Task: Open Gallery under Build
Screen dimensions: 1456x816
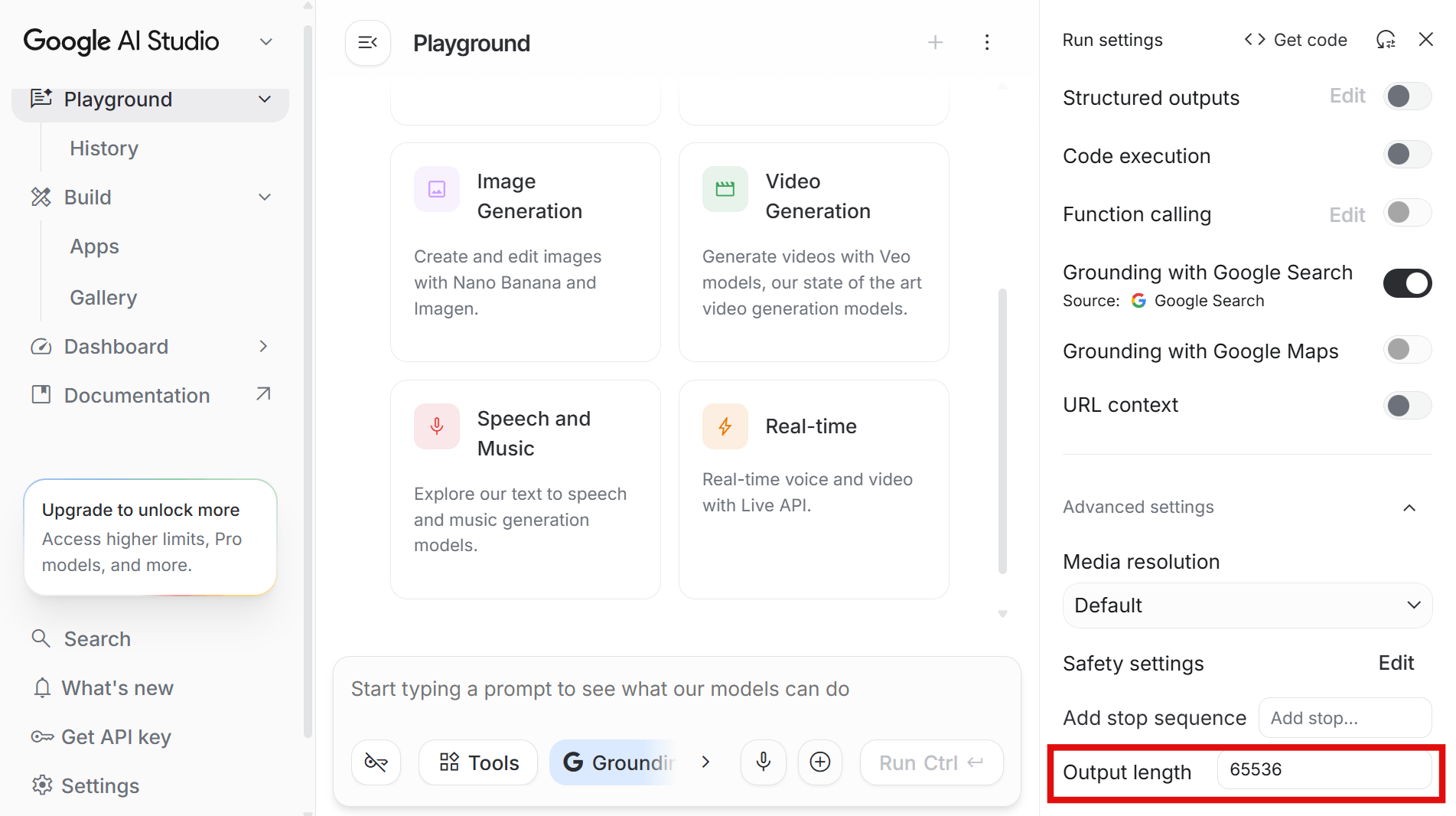Action: tap(103, 298)
